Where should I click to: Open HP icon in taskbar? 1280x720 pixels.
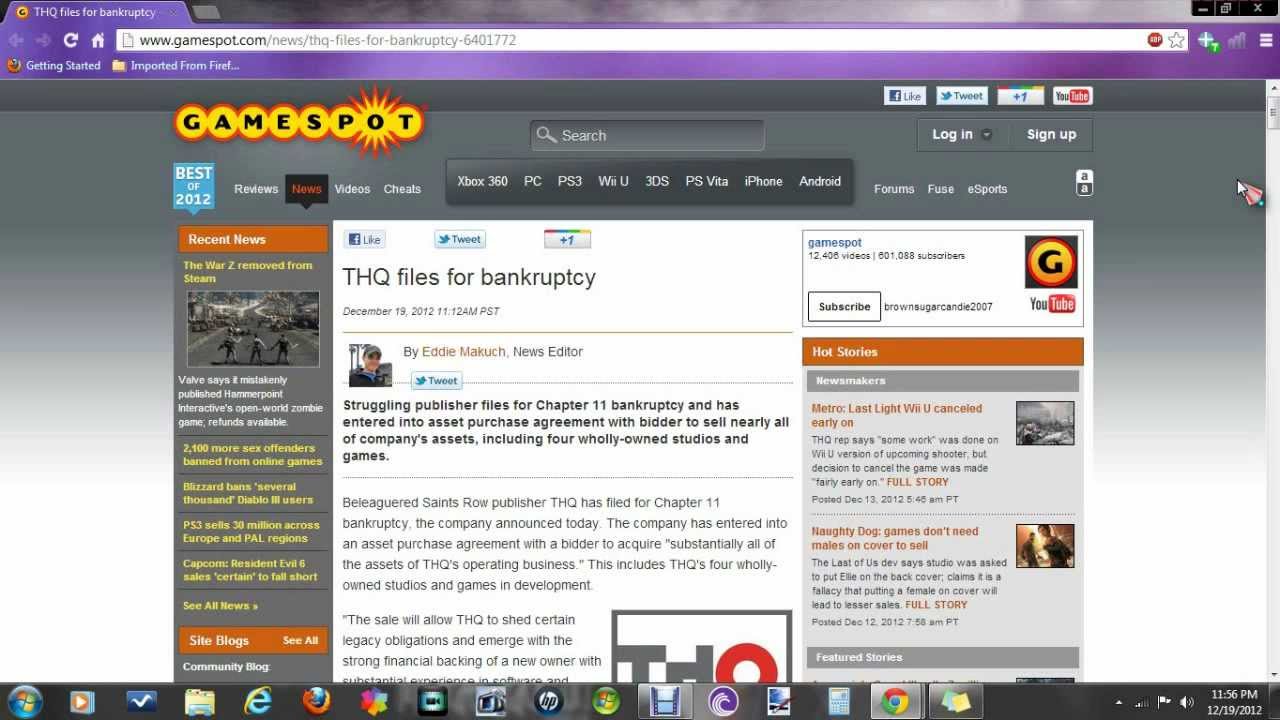[548, 701]
